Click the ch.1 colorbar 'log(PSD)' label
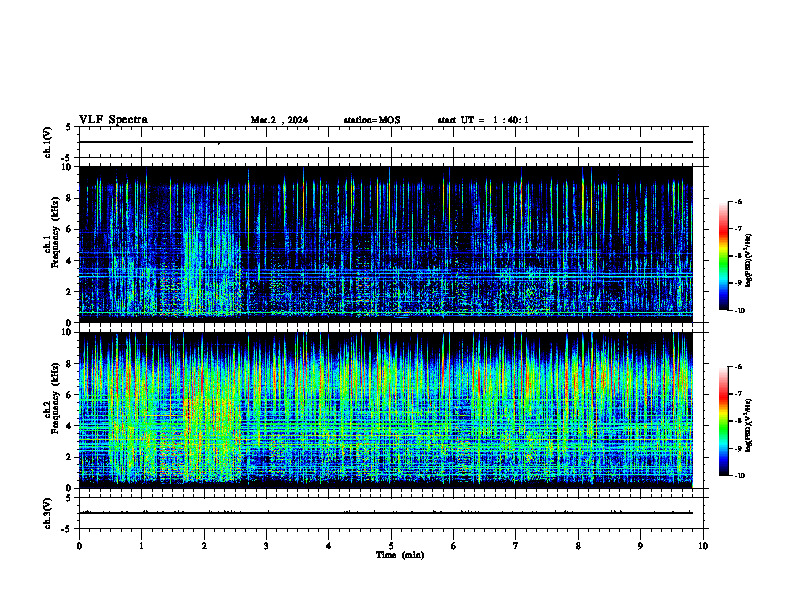792x612 pixels. [x=749, y=261]
